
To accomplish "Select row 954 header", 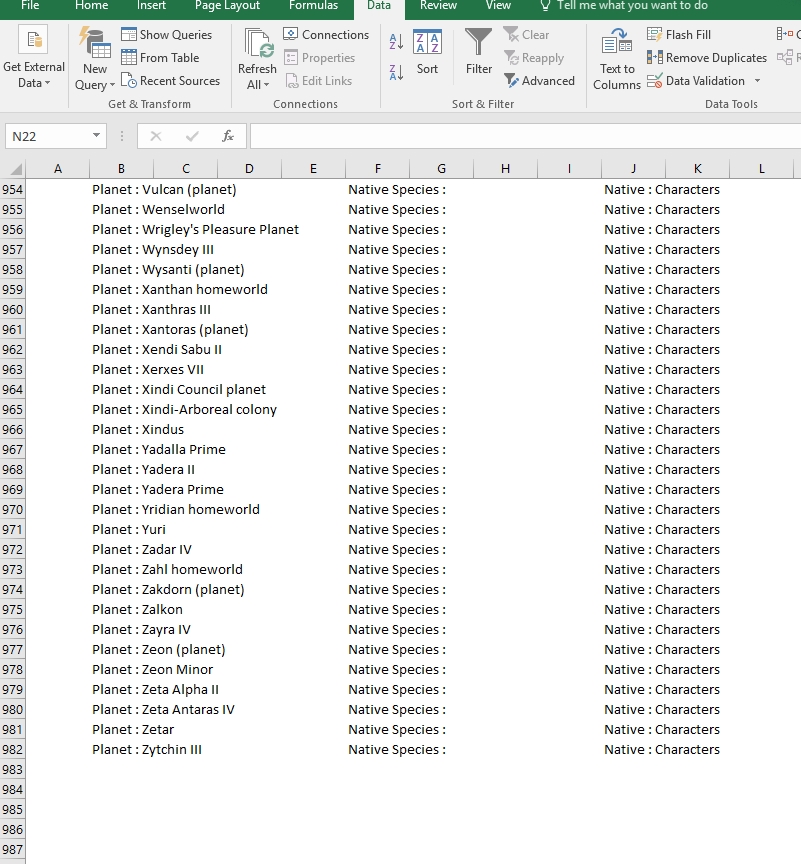I will point(12,190).
